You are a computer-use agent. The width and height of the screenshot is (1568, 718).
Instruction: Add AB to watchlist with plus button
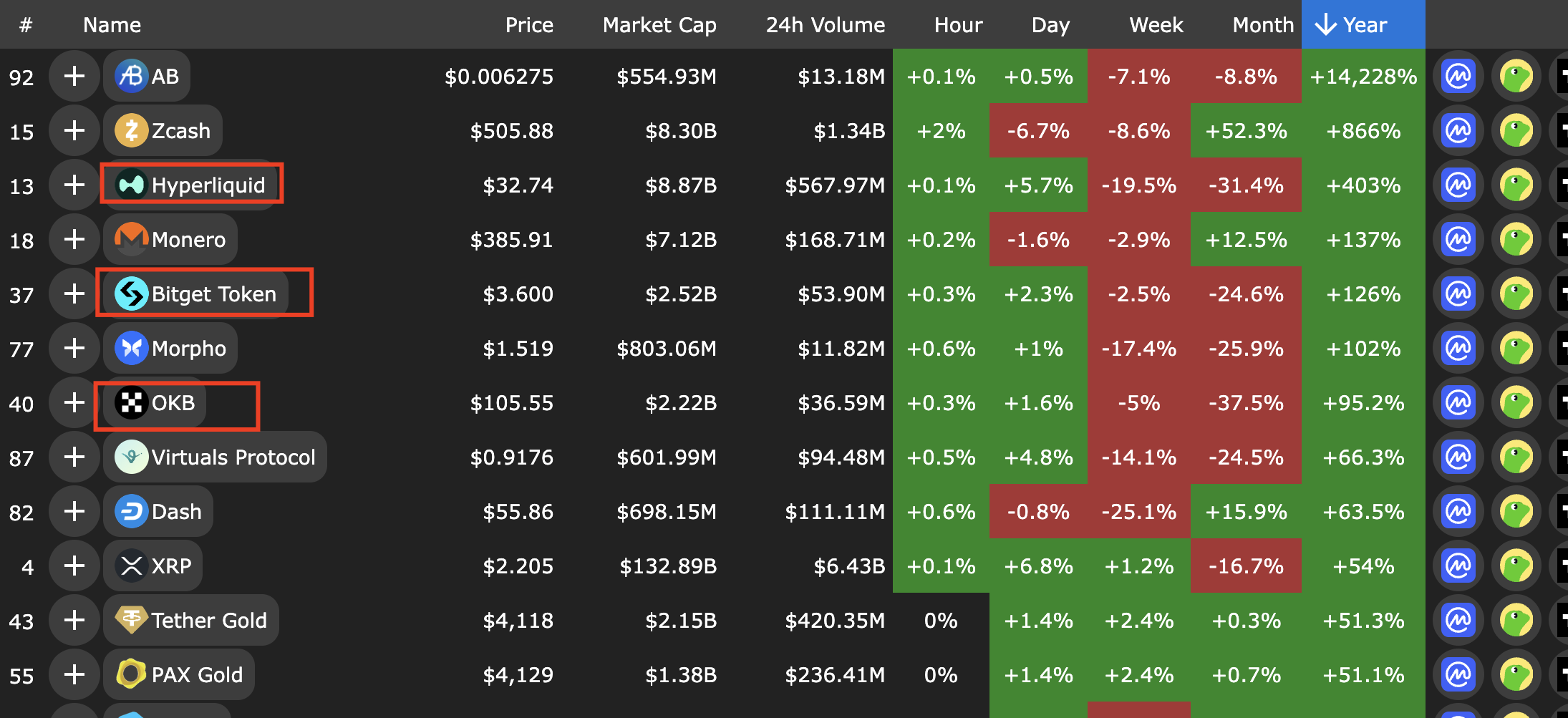(x=74, y=76)
